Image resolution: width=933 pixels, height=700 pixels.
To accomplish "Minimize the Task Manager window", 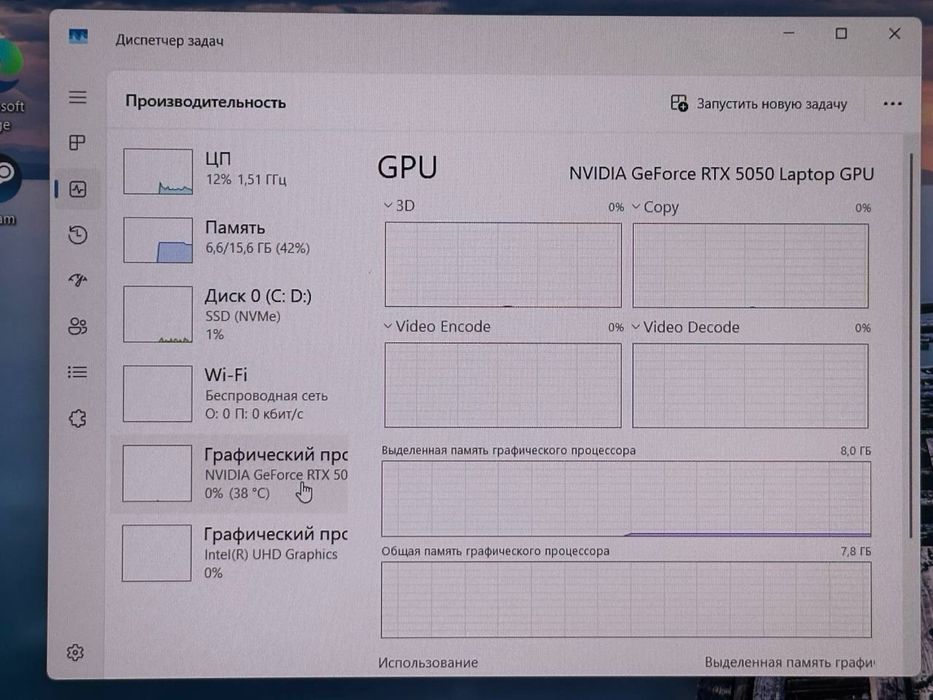I will (789, 33).
